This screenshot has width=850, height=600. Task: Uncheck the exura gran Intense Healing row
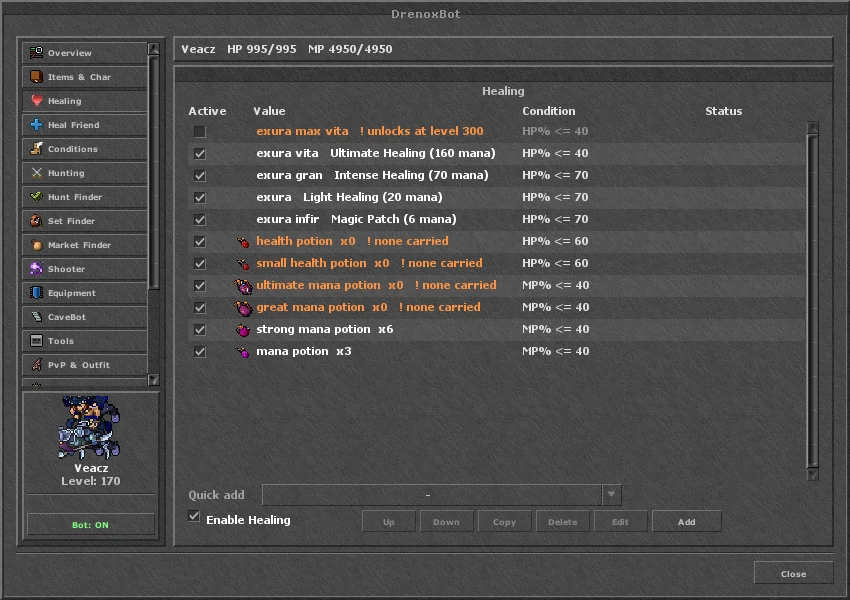click(x=199, y=175)
